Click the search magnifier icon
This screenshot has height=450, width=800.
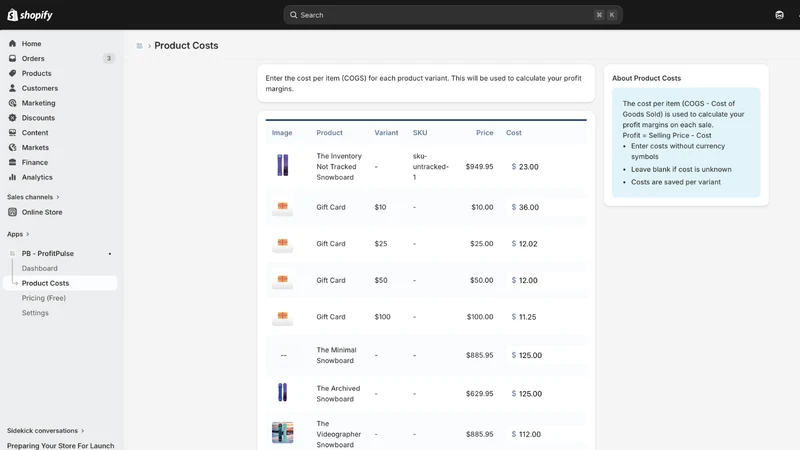pos(293,15)
